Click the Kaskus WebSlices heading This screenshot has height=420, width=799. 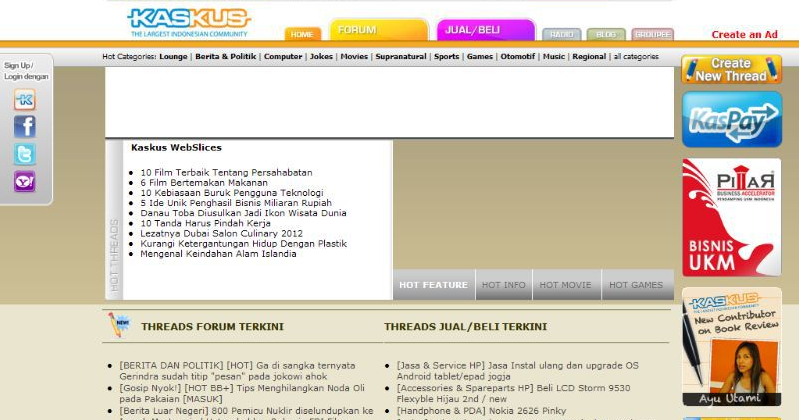click(x=176, y=148)
